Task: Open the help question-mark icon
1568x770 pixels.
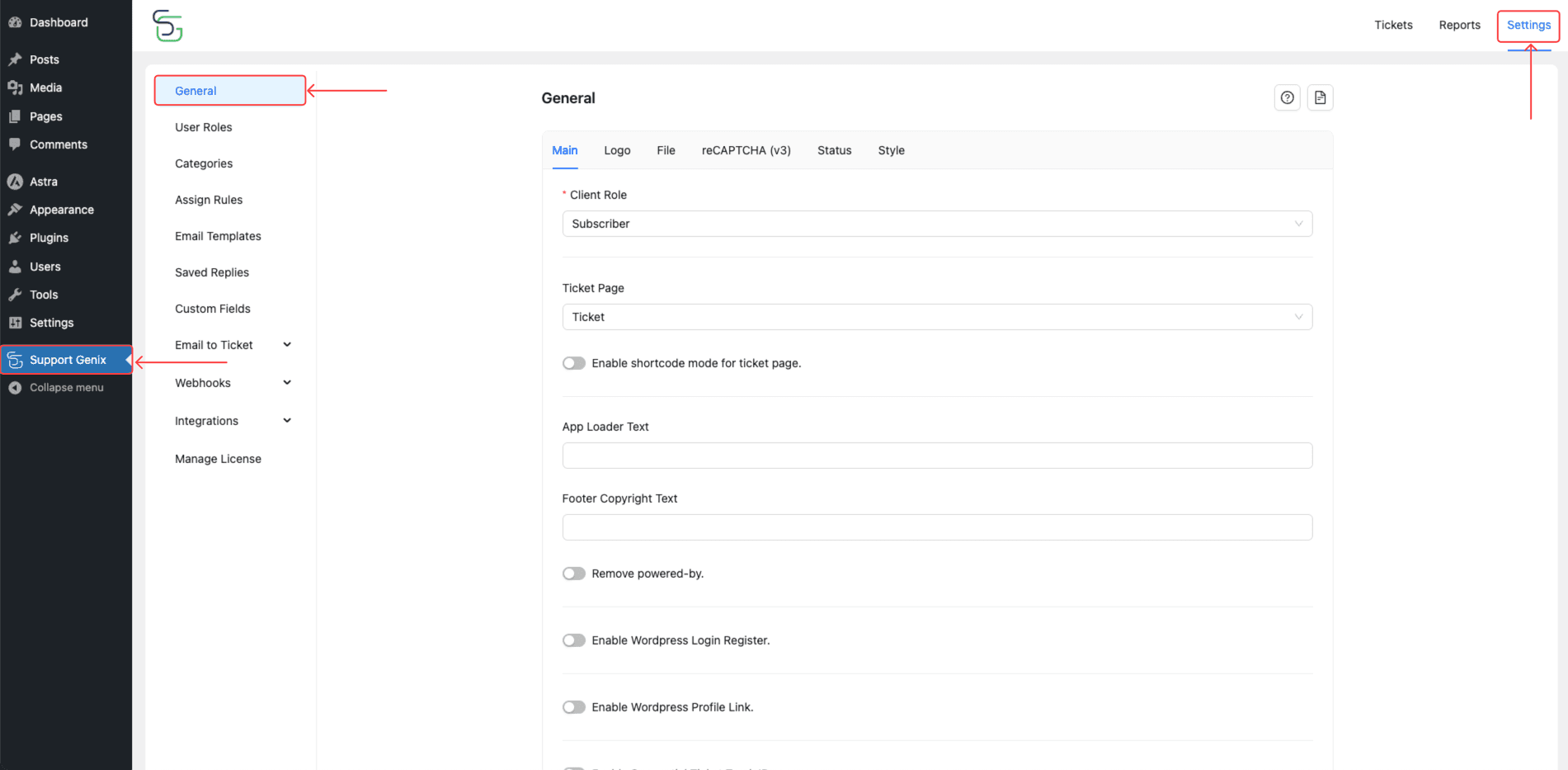Action: pos(1287,97)
